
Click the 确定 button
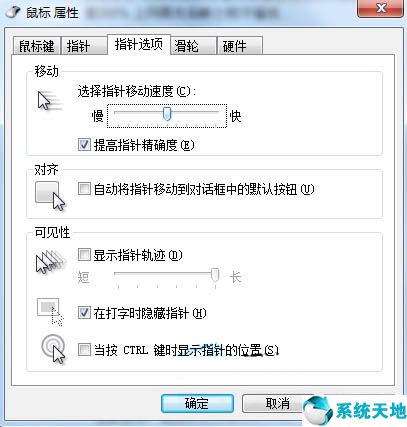click(x=197, y=404)
